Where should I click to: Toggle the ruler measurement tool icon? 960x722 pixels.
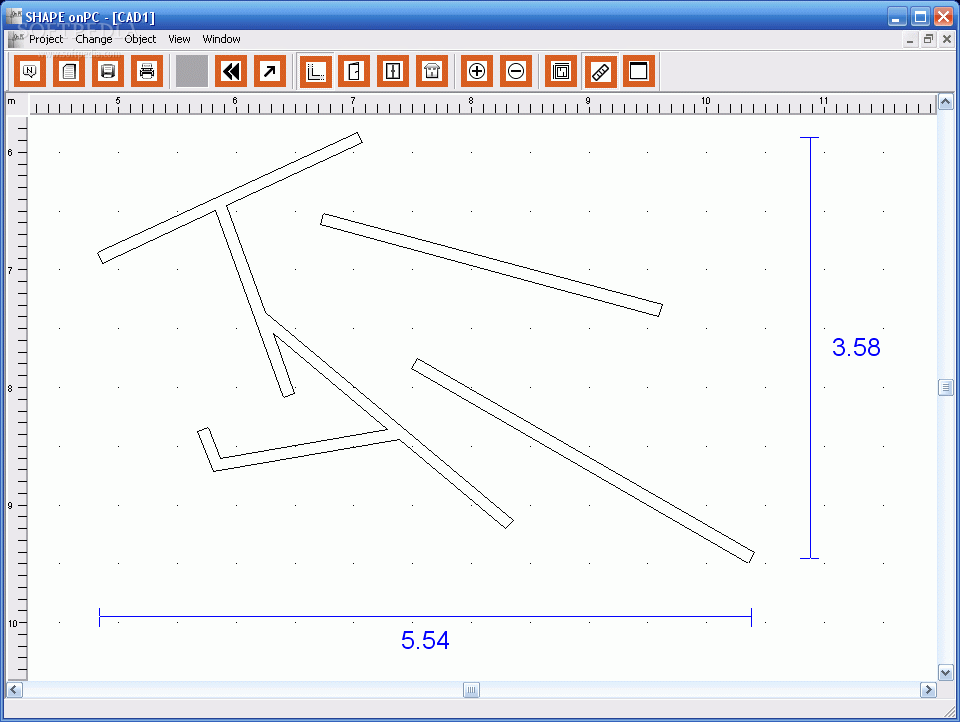click(601, 72)
